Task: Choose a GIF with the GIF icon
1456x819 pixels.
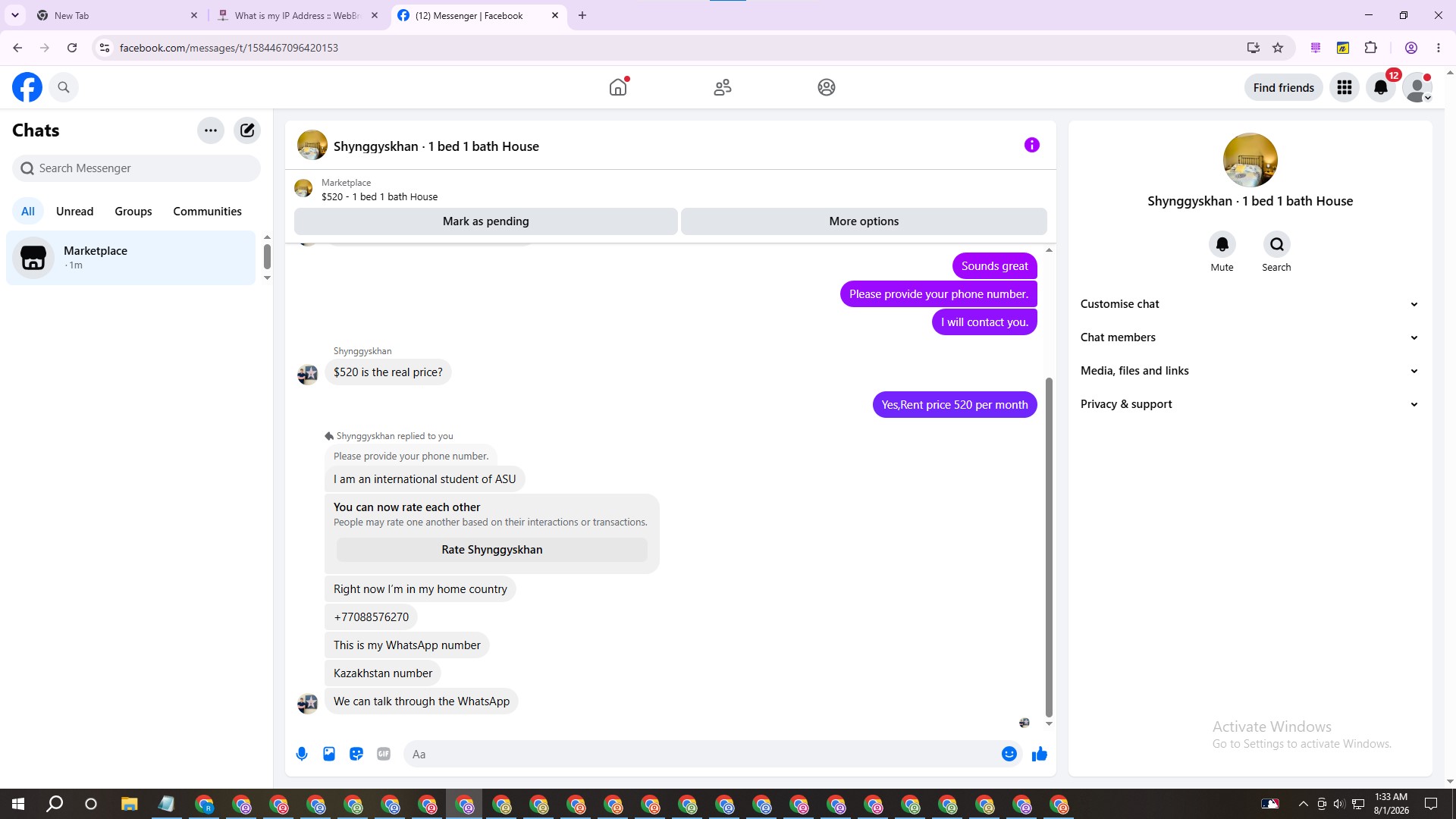Action: click(384, 754)
